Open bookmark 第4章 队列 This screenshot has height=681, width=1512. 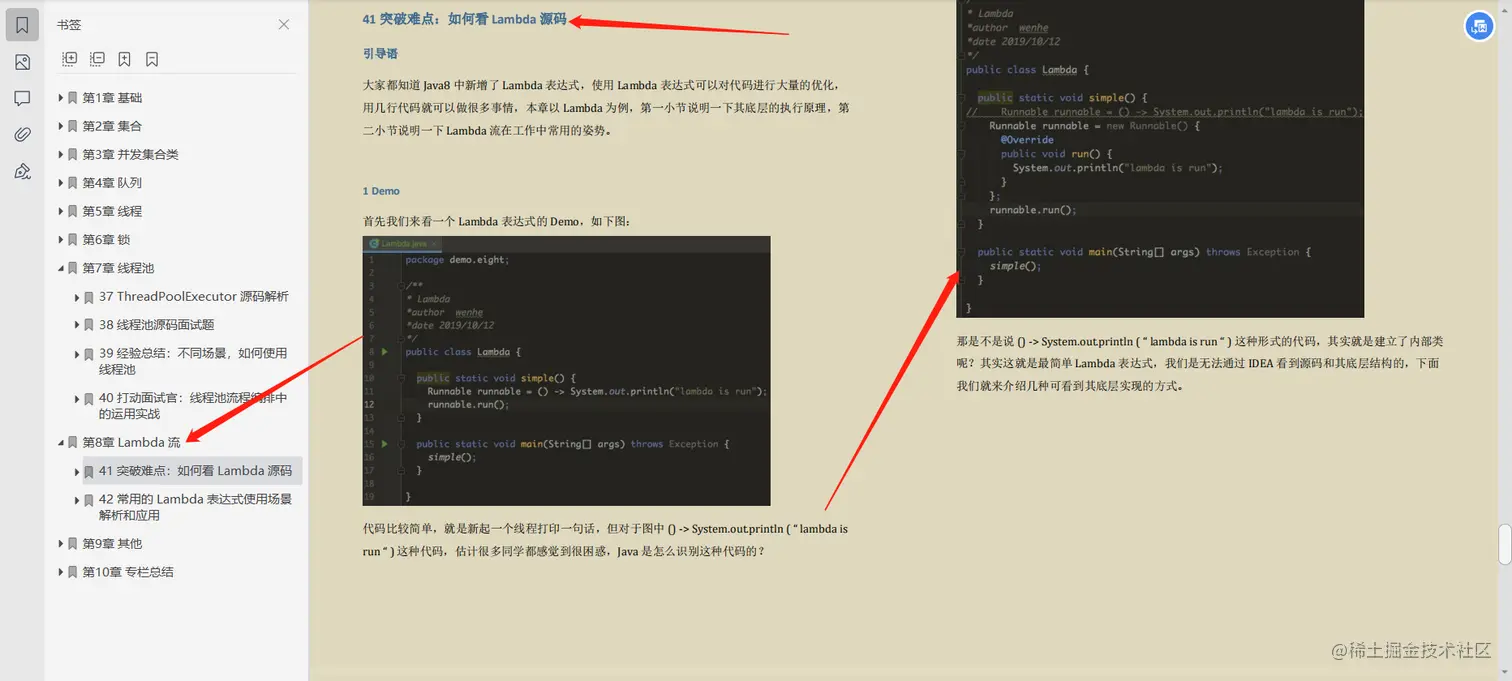point(112,183)
